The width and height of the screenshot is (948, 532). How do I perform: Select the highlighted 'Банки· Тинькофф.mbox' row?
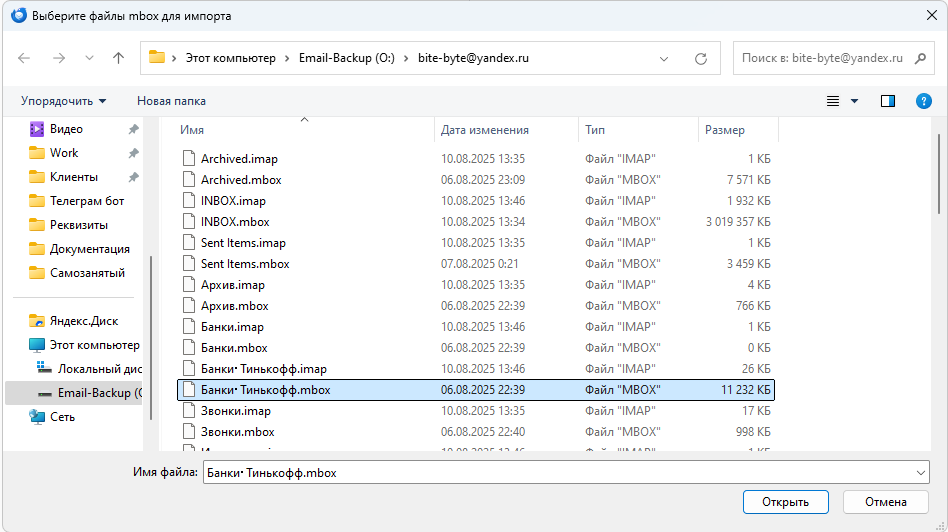coord(476,390)
